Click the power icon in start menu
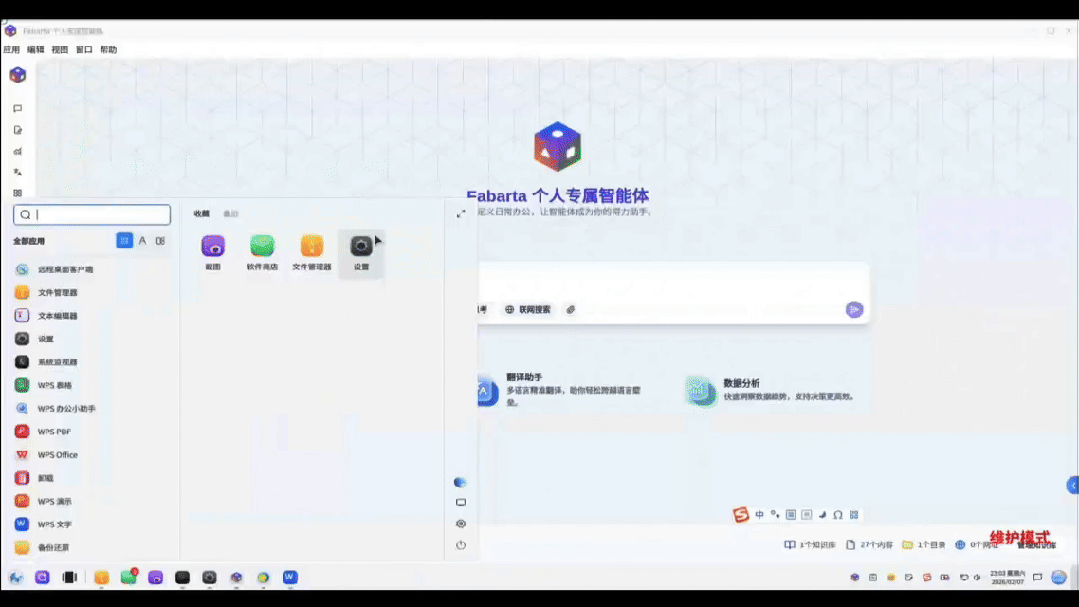 (461, 545)
